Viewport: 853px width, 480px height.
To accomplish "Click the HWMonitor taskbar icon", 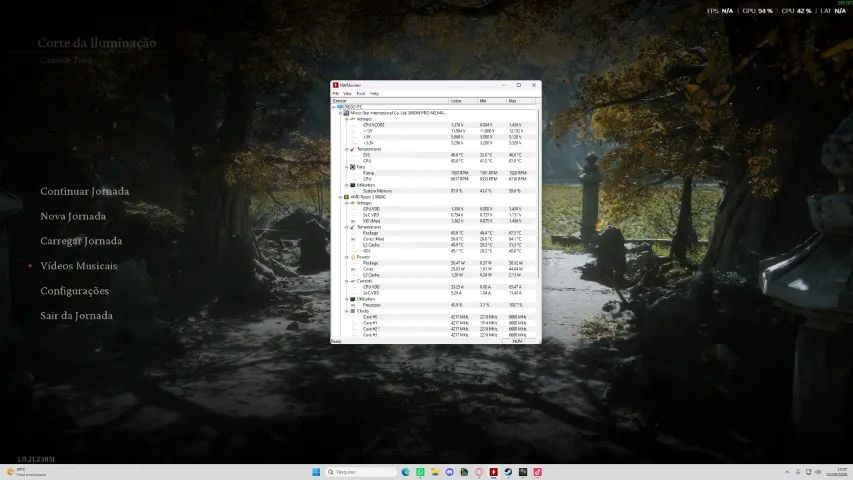I will click(x=493, y=472).
